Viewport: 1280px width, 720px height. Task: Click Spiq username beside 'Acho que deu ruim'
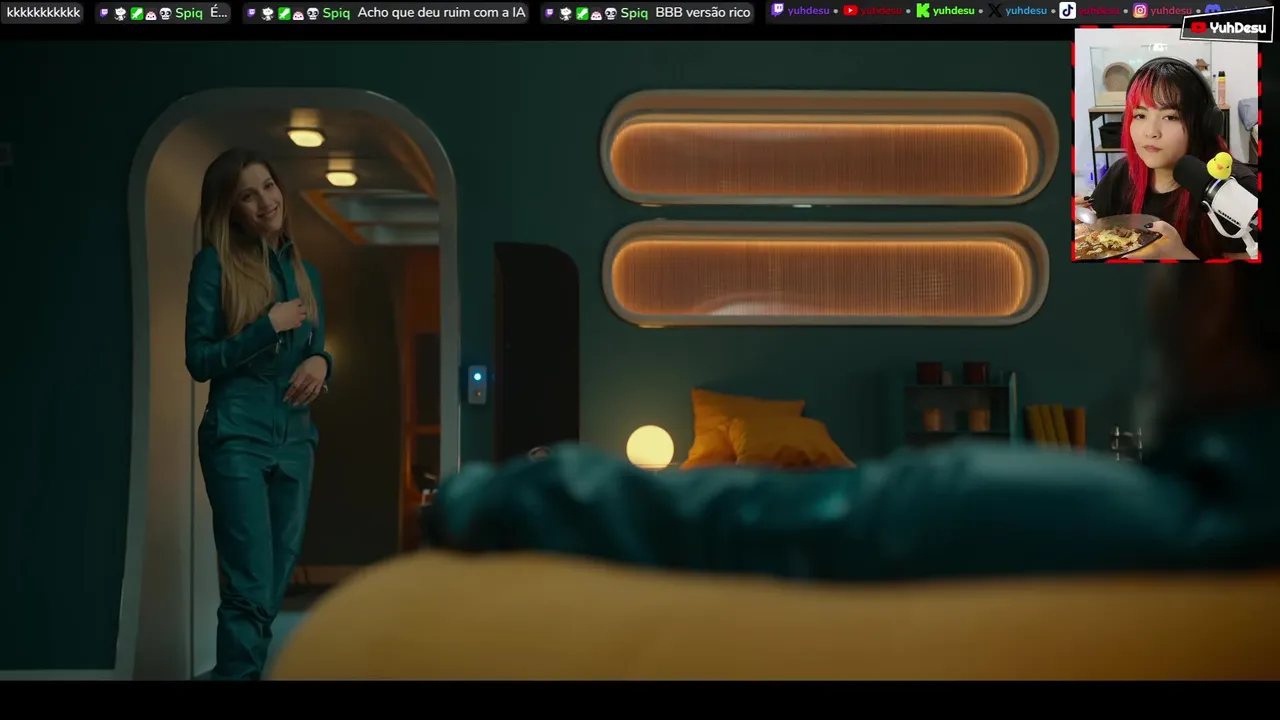(336, 13)
